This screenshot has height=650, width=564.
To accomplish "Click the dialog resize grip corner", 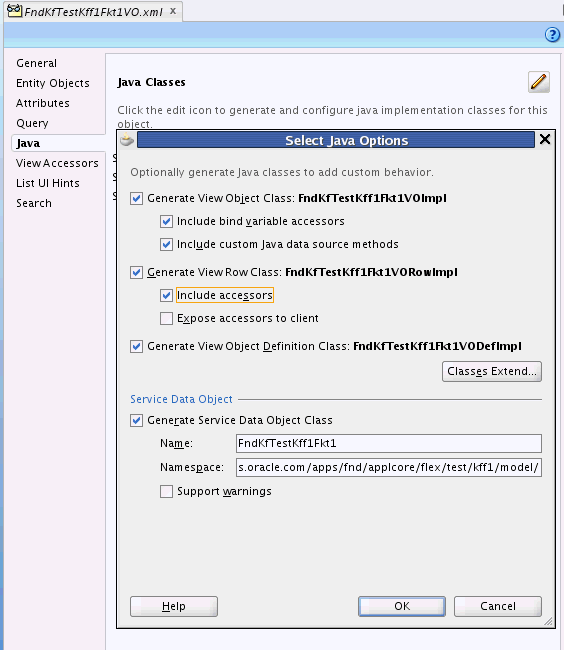I will click(x=548, y=621).
